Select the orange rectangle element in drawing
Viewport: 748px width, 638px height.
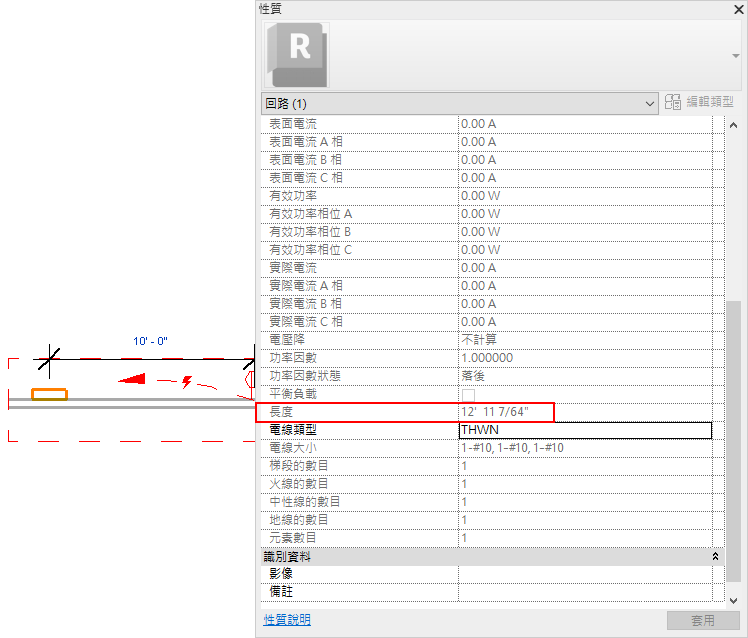tap(49, 395)
